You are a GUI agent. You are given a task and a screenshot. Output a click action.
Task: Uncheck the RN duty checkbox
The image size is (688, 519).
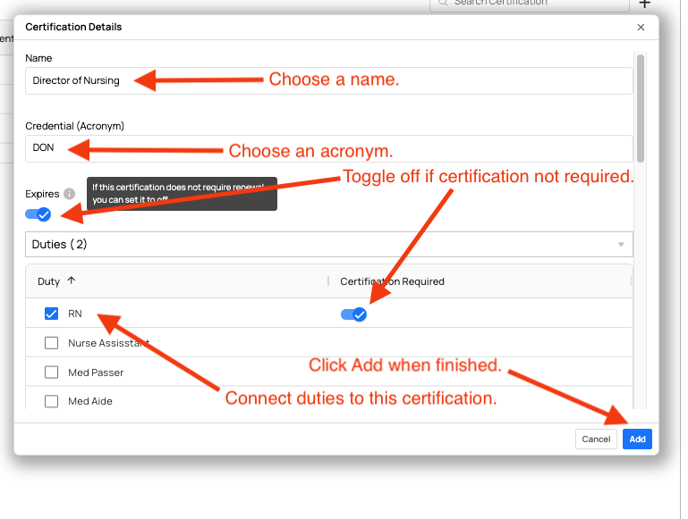pyautogui.click(x=51, y=314)
